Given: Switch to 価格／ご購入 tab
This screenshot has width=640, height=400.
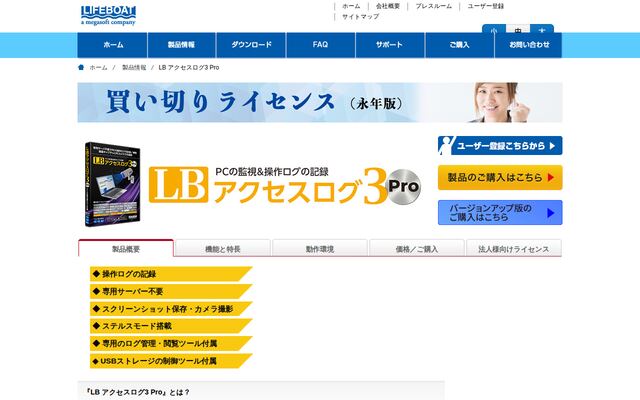Looking at the screenshot, I should click(416, 249).
